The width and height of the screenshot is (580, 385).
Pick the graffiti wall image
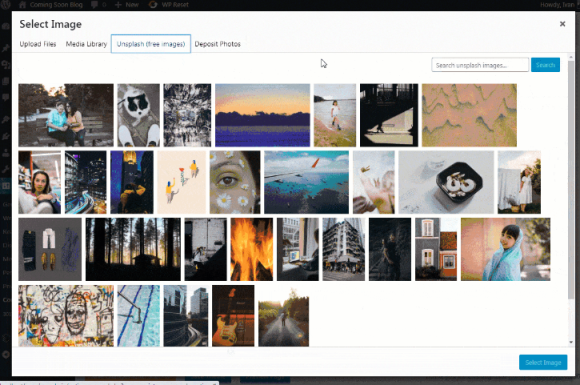tap(66, 315)
